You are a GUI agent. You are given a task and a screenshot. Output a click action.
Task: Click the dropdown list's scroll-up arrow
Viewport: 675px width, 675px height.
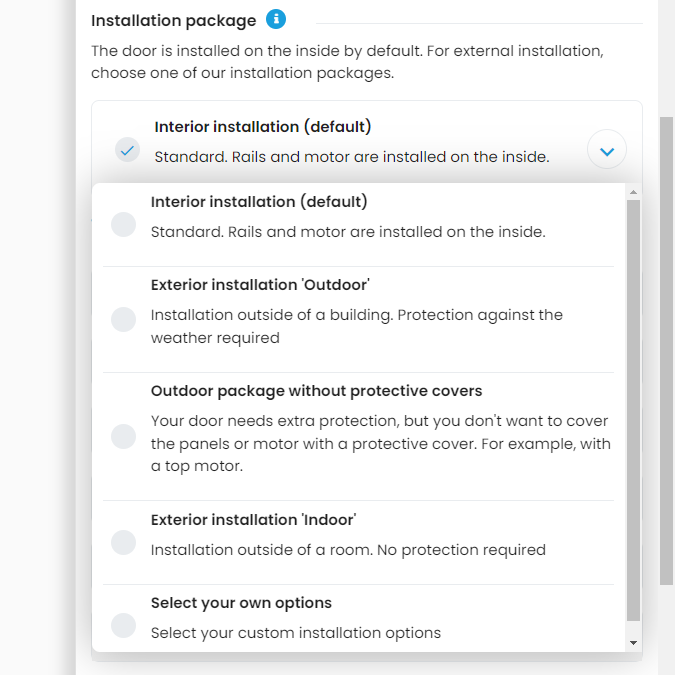[633, 191]
